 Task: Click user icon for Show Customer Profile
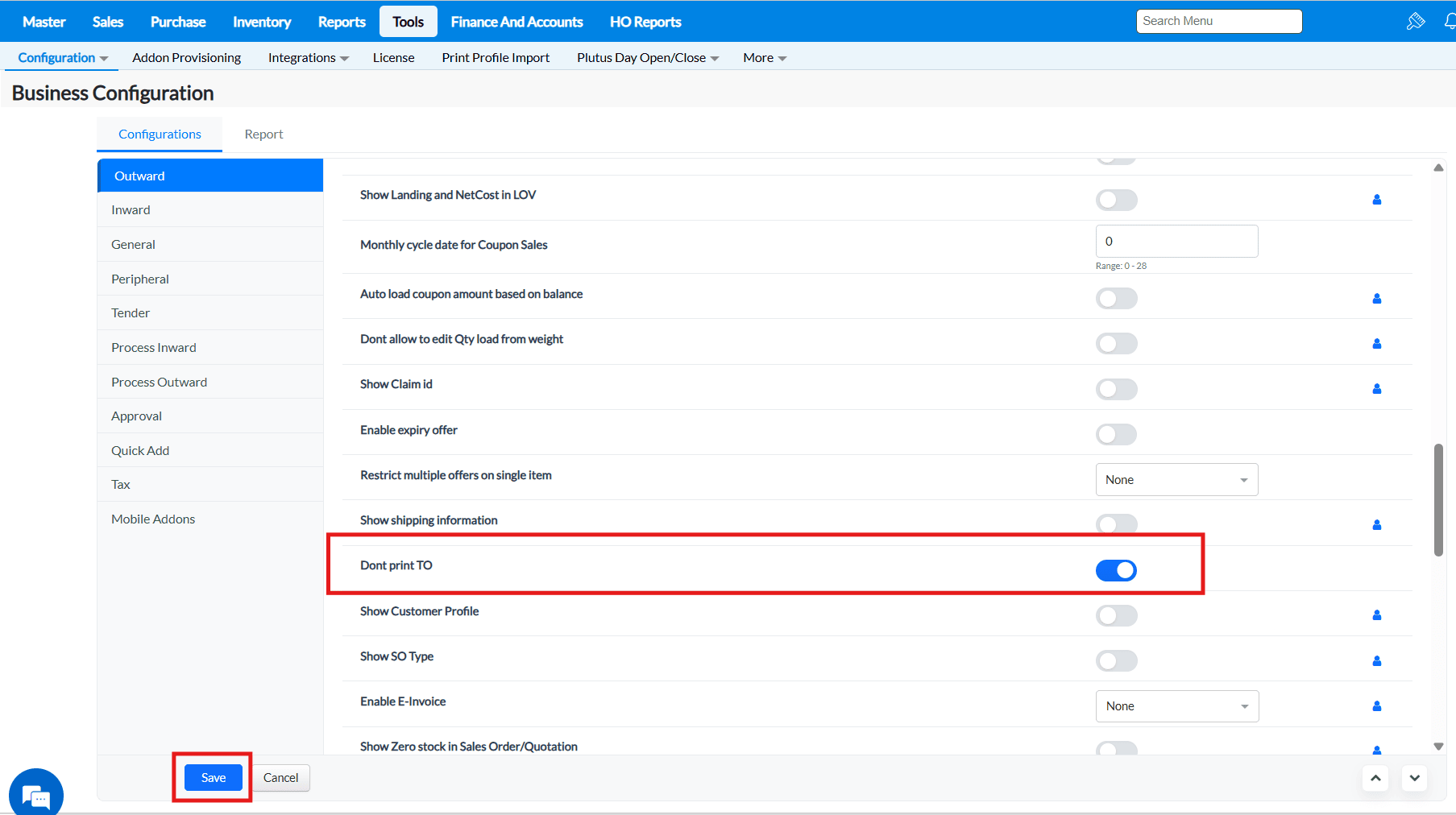click(x=1376, y=615)
